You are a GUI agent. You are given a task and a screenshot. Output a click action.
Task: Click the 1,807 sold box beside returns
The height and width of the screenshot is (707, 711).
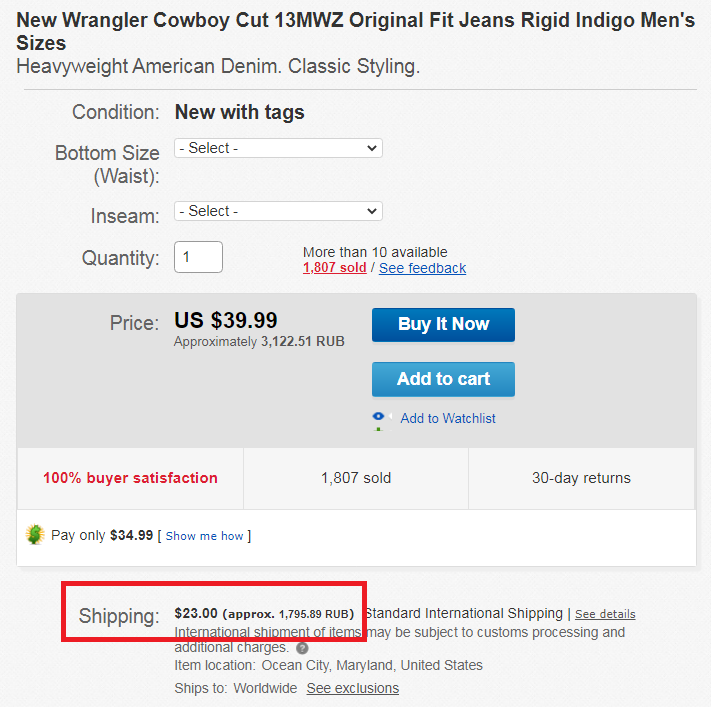356,478
